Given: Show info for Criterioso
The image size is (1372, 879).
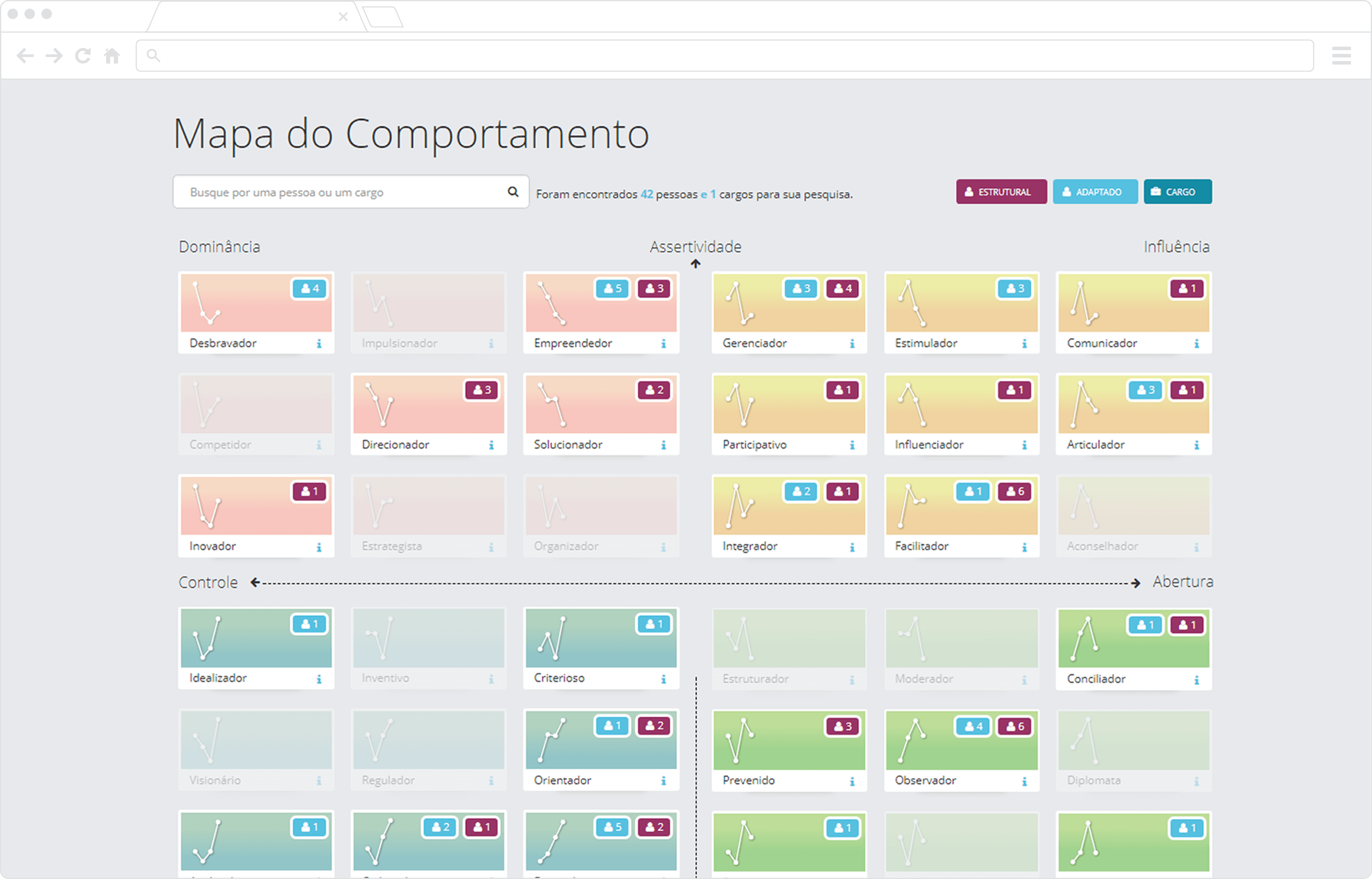Looking at the screenshot, I should click(663, 679).
